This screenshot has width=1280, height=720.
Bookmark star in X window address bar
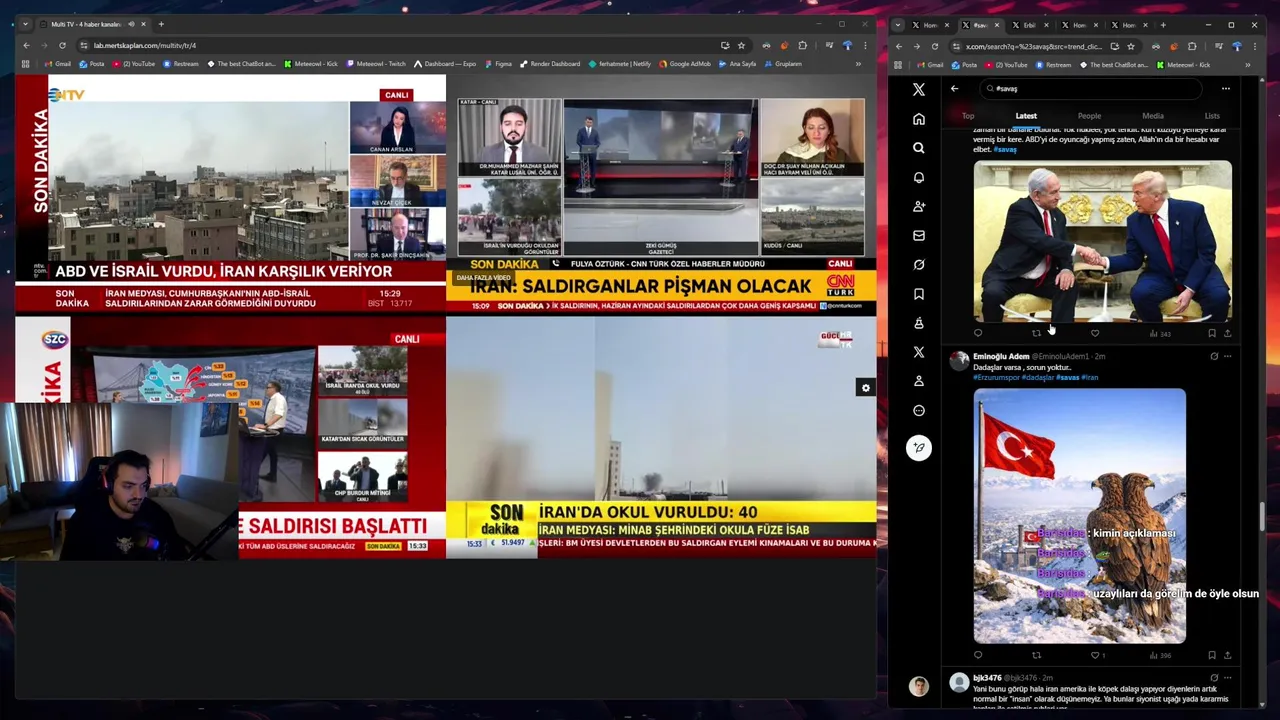tap(1131, 46)
